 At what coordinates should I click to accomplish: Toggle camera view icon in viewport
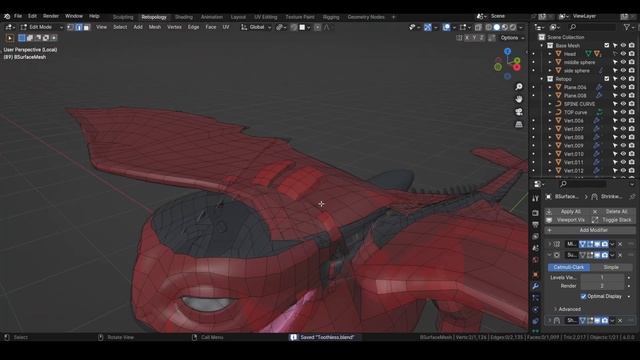tap(519, 112)
